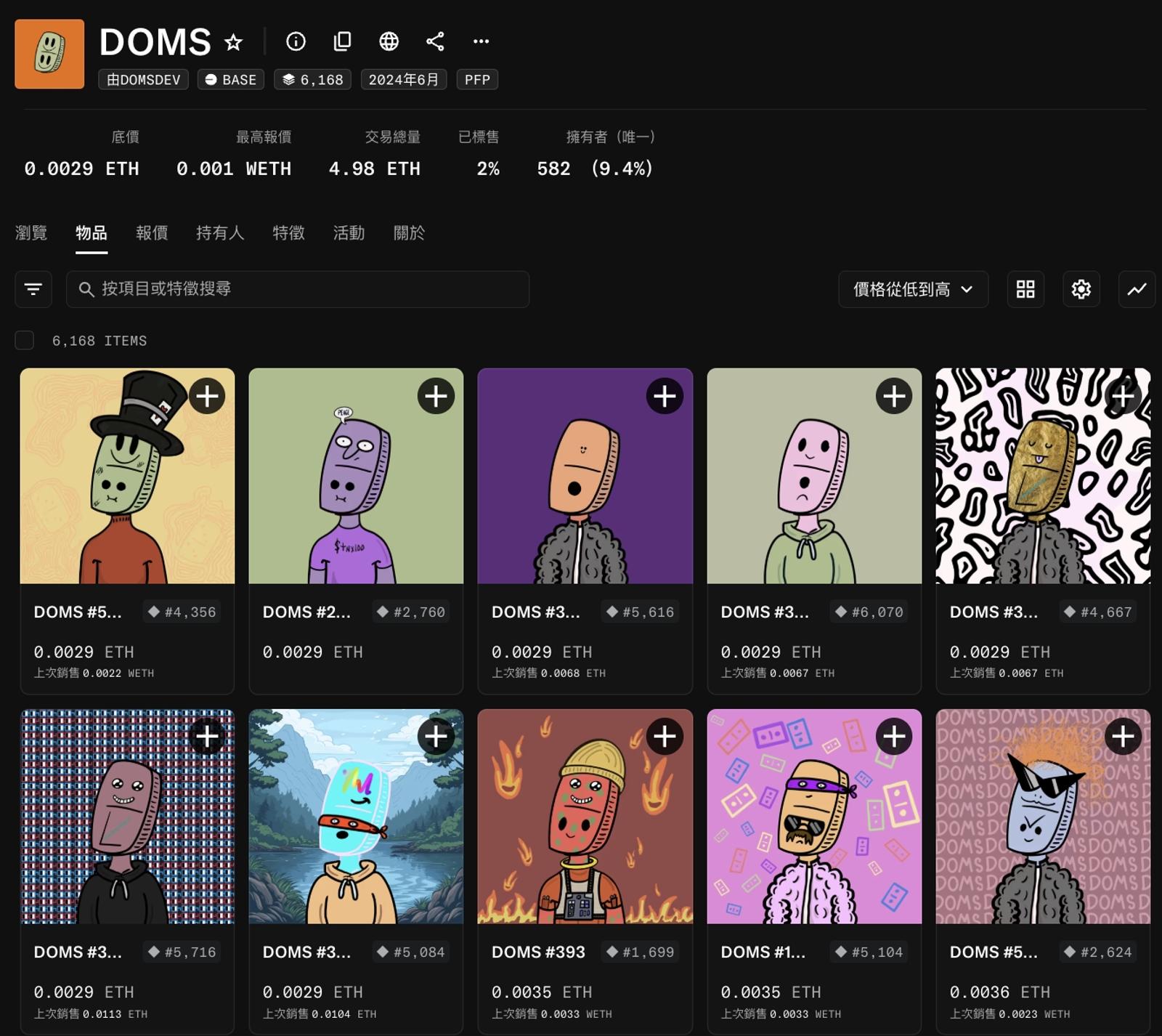Open the collection info icon
1162x1036 pixels.
point(296,41)
